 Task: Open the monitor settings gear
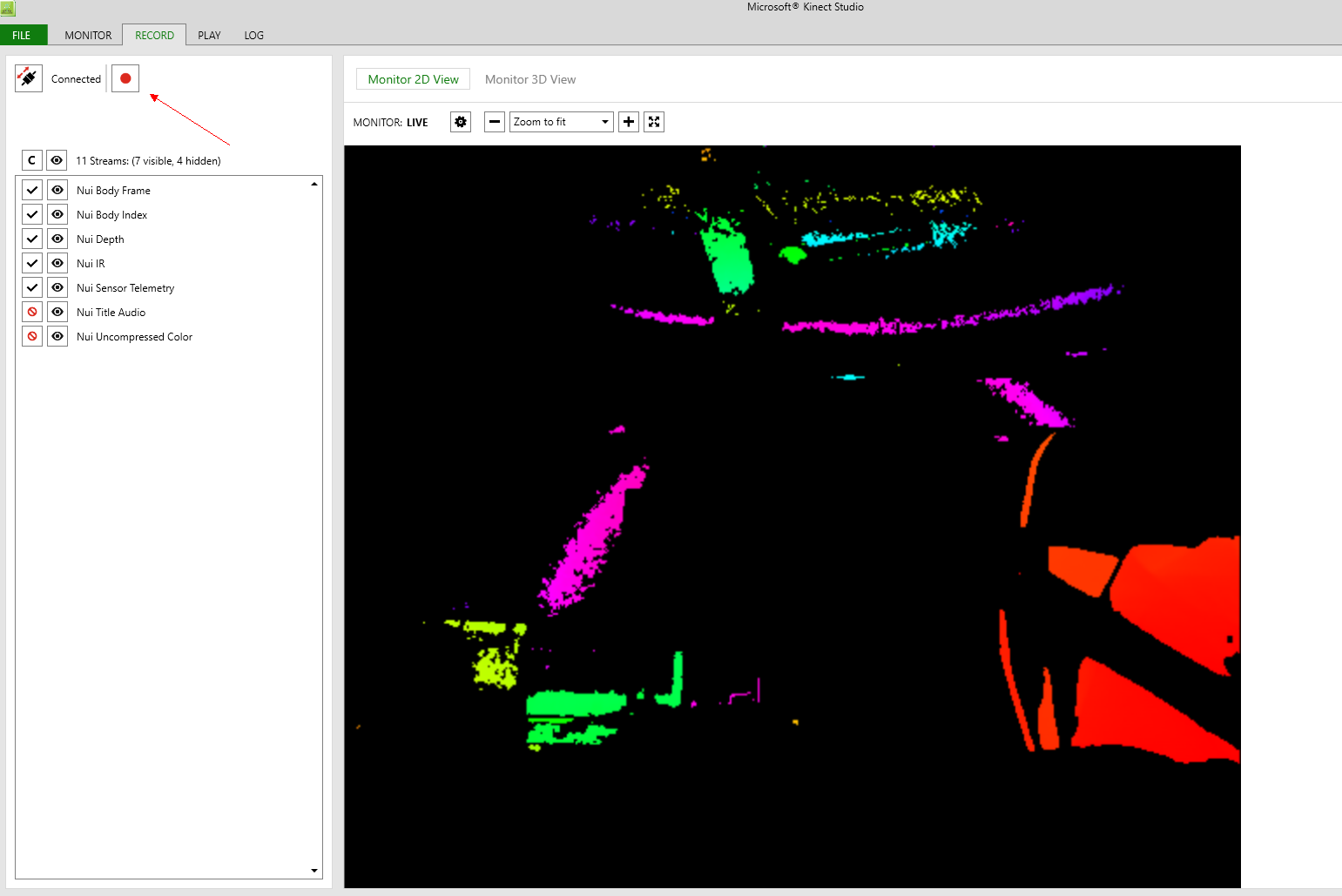(460, 121)
